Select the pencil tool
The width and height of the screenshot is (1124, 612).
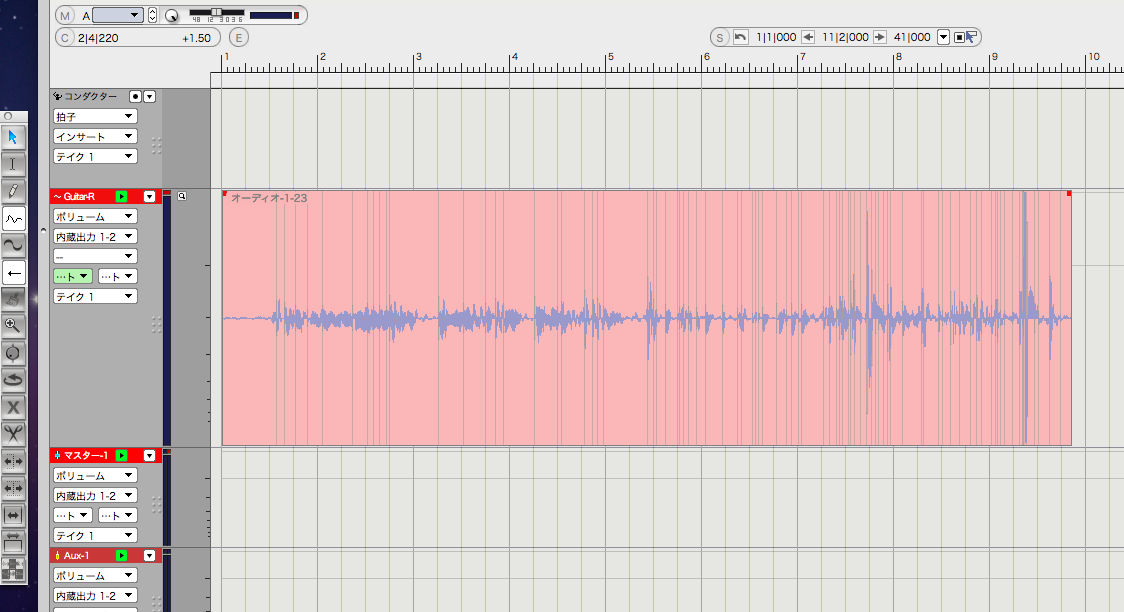tap(13, 191)
